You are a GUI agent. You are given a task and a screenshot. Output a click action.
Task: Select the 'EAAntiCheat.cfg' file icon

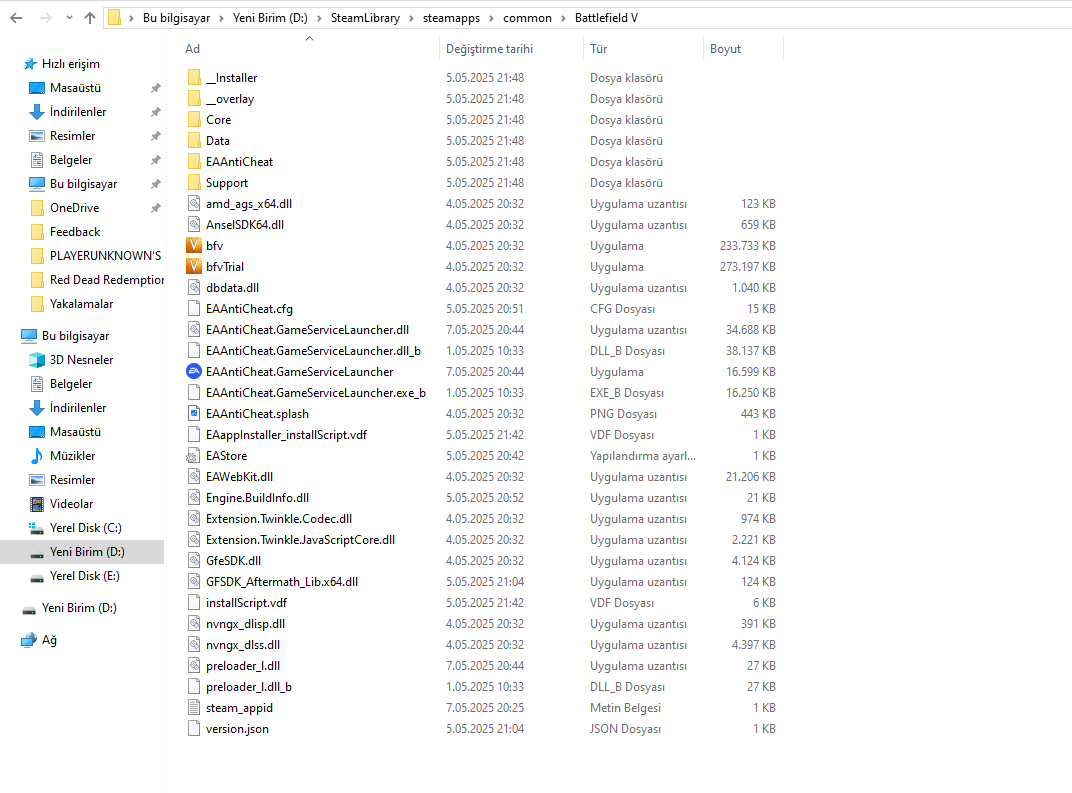(x=194, y=308)
